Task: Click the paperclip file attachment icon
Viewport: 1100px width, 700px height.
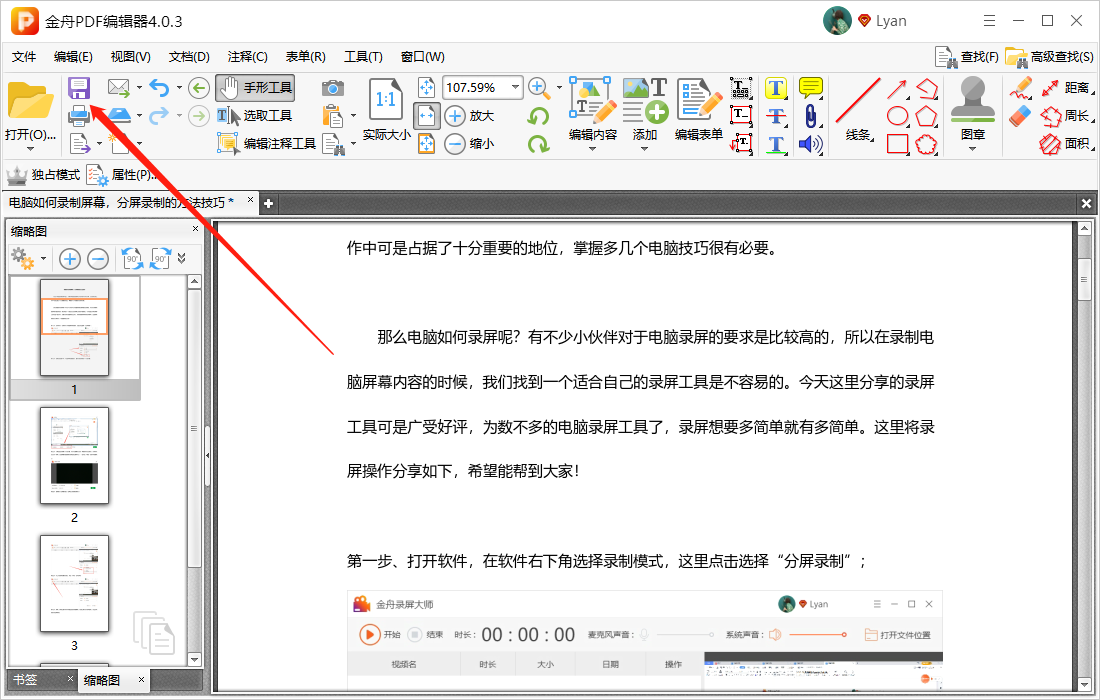Action: (811, 116)
